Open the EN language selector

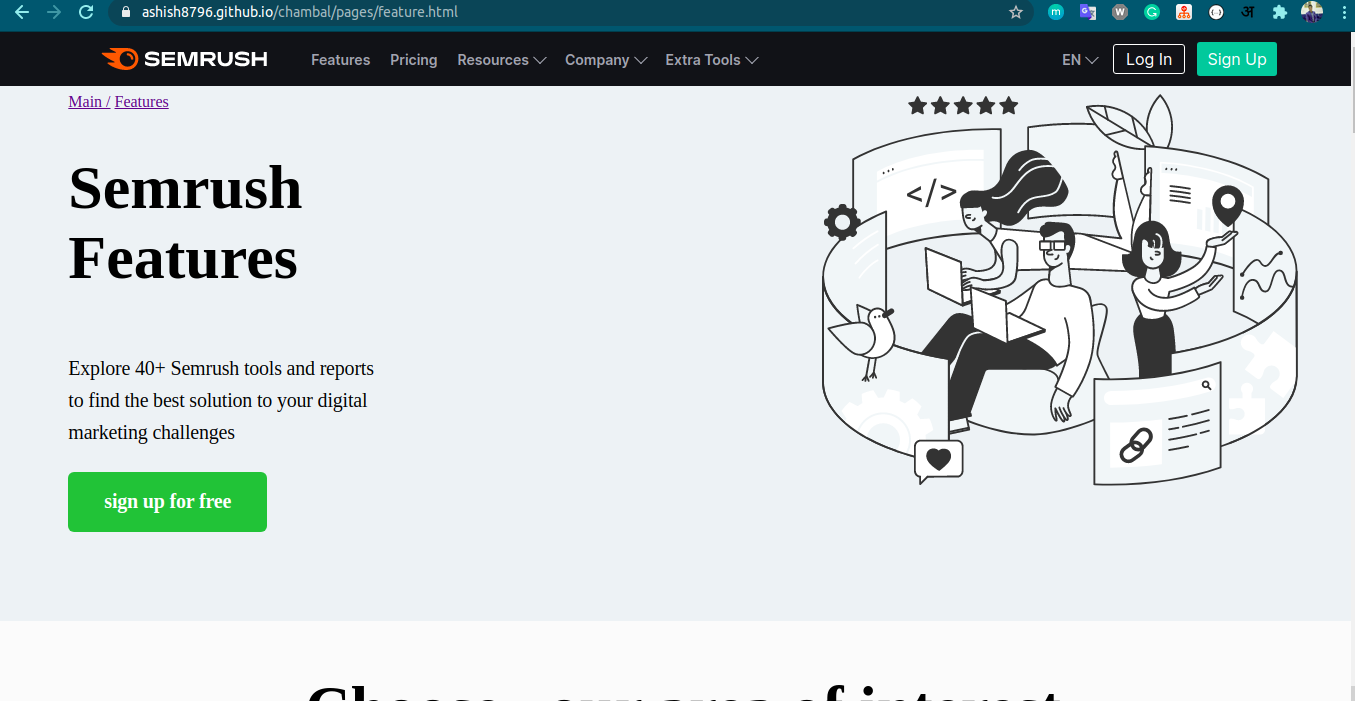pos(1080,60)
